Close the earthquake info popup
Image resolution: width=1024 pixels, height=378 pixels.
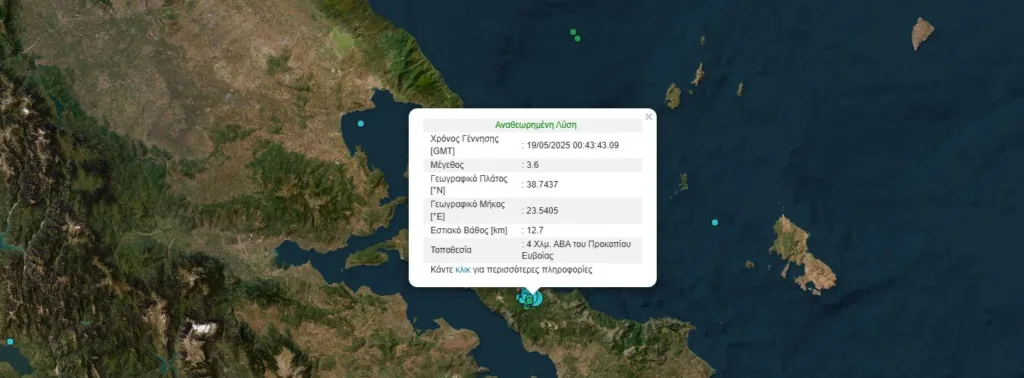[648, 117]
